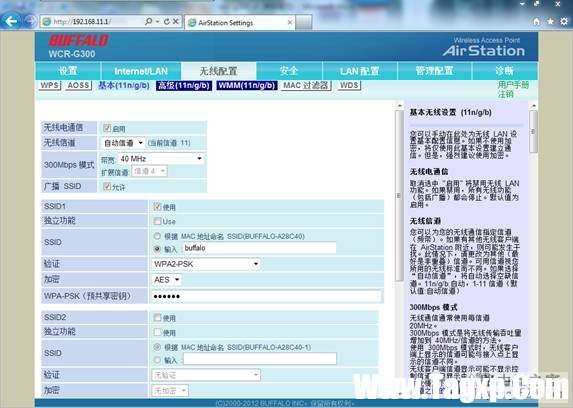Open the new blank tab button

(x=303, y=23)
